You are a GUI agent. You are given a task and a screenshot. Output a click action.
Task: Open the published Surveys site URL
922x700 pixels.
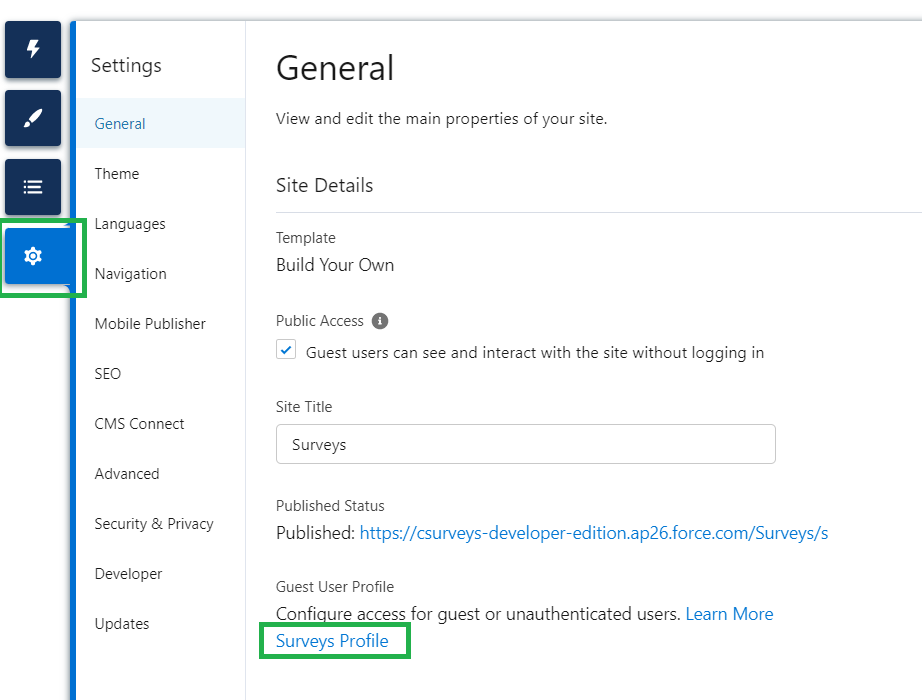pyautogui.click(x=594, y=532)
